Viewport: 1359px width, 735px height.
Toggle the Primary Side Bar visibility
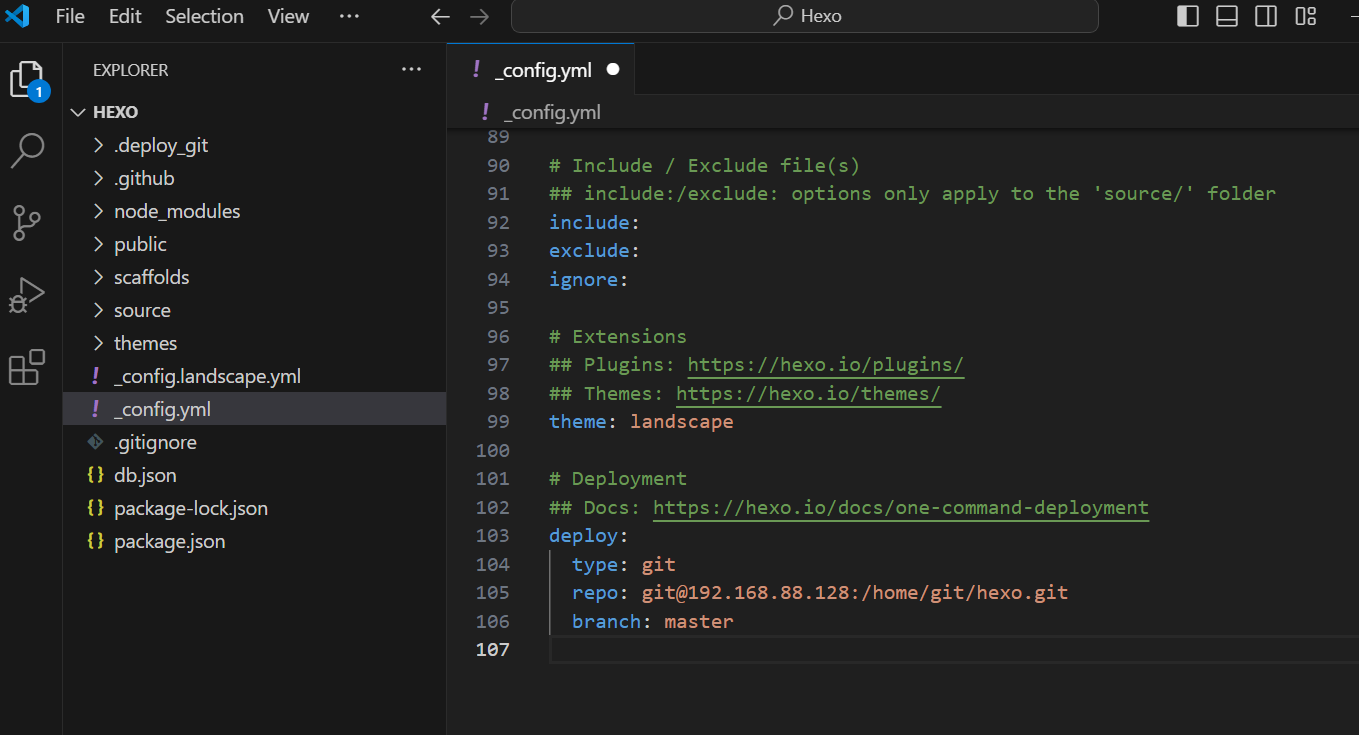pyautogui.click(x=1188, y=16)
